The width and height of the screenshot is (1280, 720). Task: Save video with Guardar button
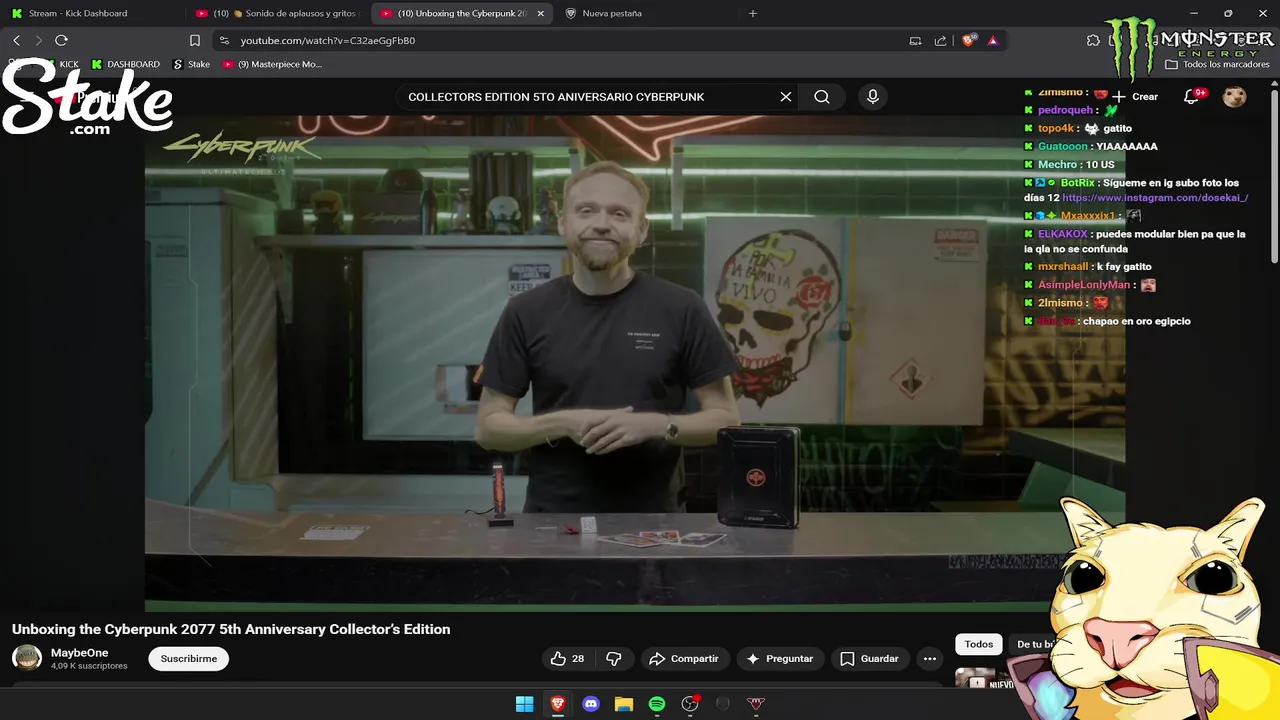pyautogui.click(x=870, y=659)
